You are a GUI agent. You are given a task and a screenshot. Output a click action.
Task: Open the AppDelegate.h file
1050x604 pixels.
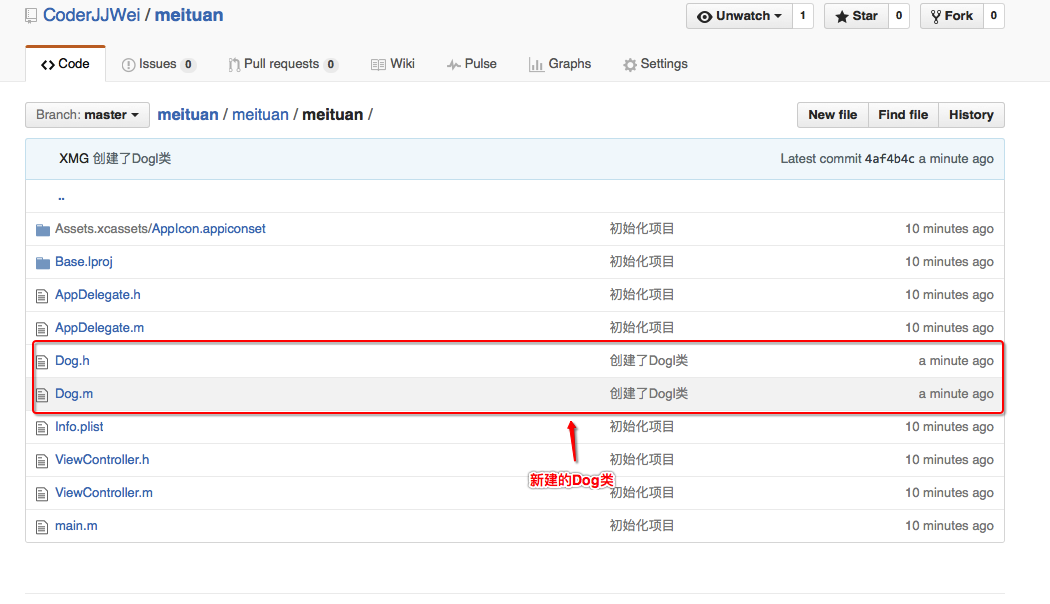[x=98, y=295]
